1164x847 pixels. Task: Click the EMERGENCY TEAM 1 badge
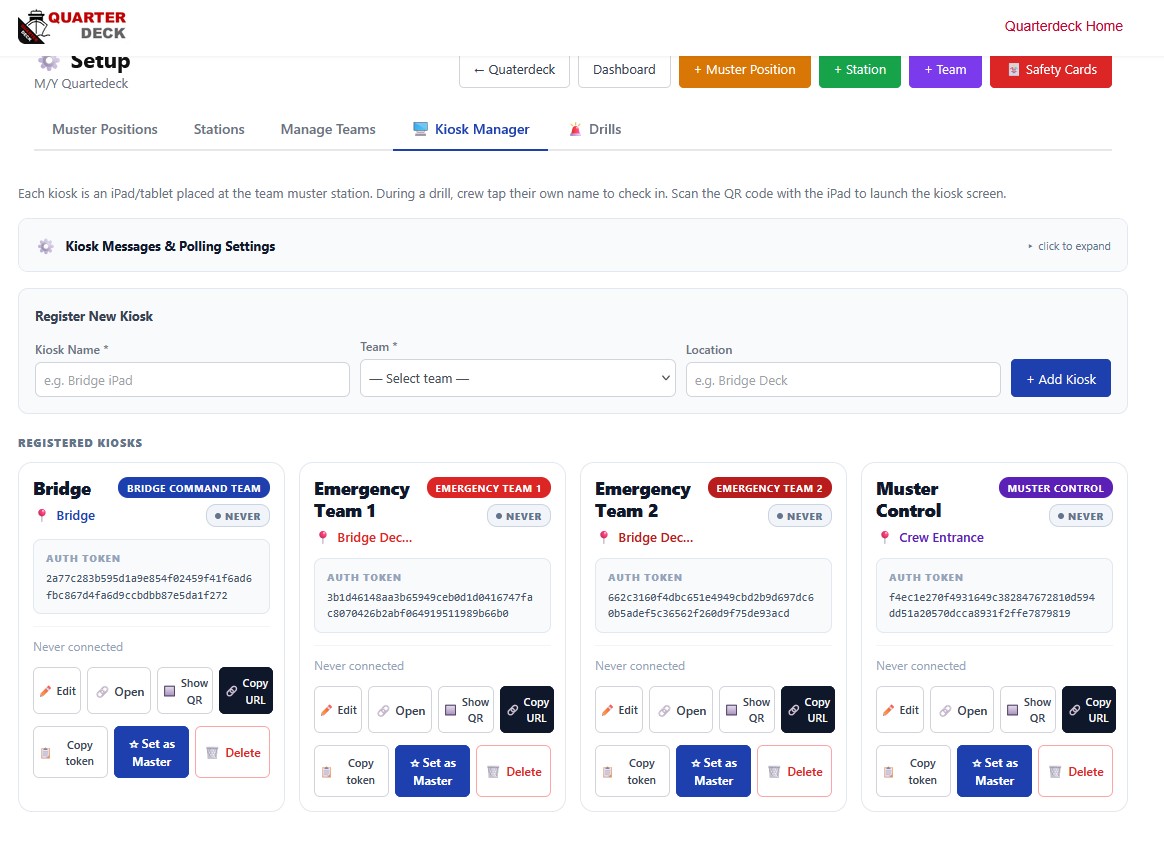point(488,488)
